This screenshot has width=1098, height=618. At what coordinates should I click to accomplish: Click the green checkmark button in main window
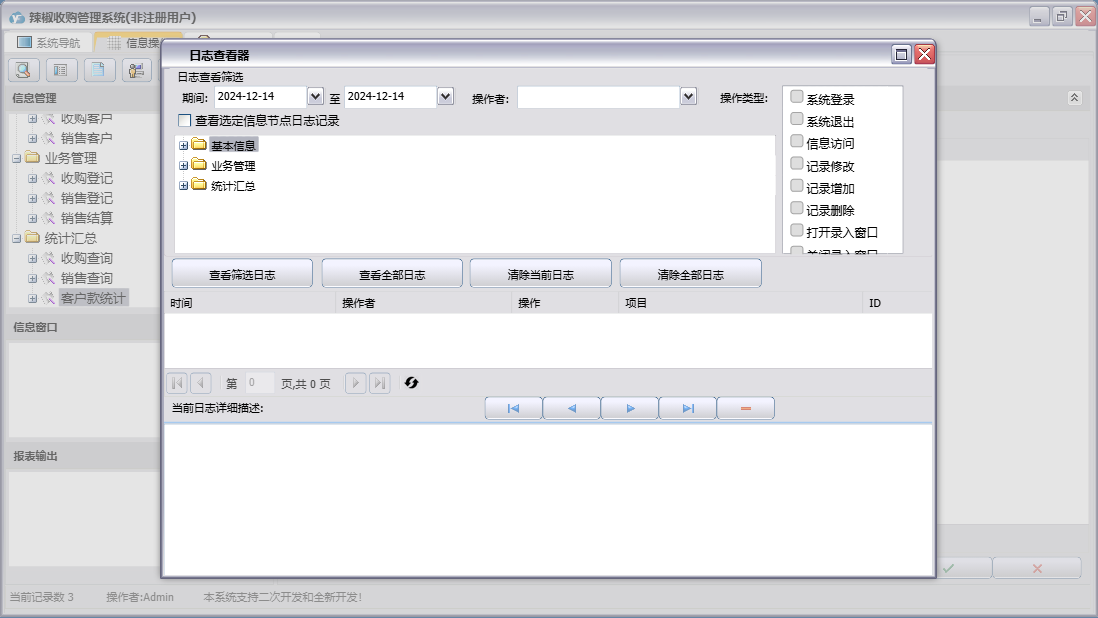click(x=948, y=568)
